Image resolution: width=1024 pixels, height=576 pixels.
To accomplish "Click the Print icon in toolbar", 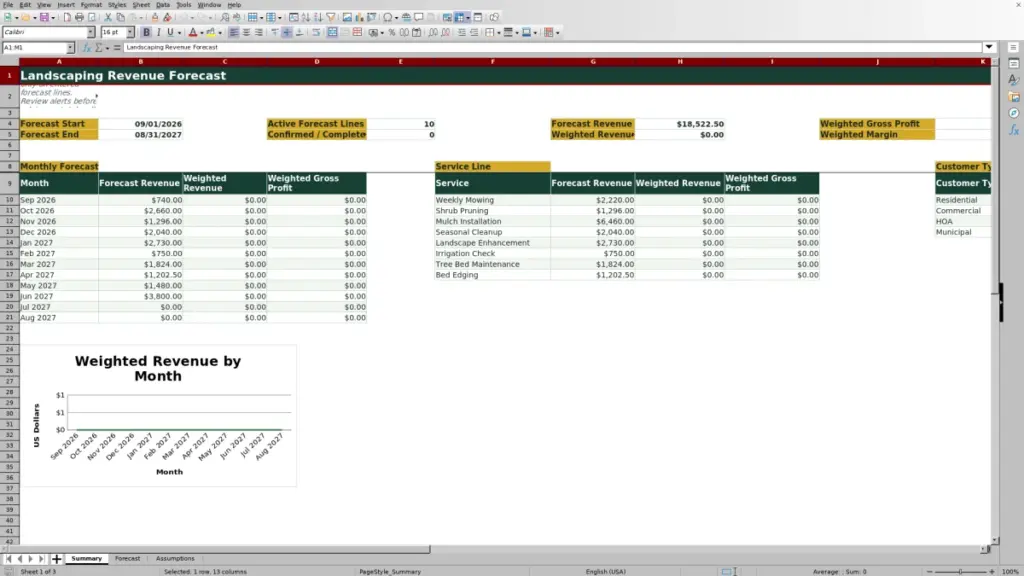I will point(79,18).
